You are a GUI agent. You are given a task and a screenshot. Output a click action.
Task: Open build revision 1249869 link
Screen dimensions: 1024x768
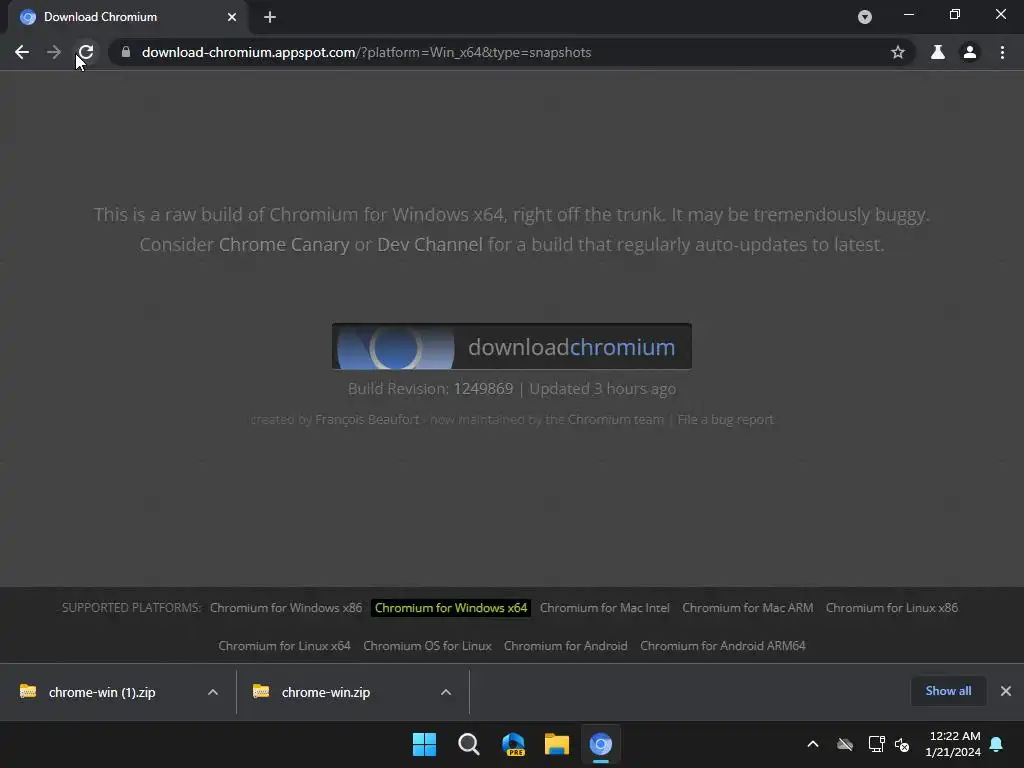point(483,389)
